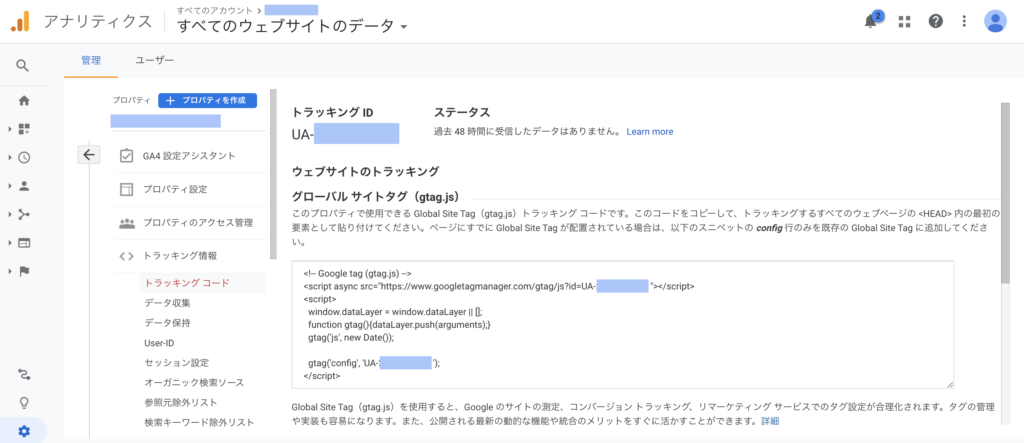Follow the 詳細 link below the code box
This screenshot has width=1024, height=443.
pyautogui.click(x=770, y=421)
